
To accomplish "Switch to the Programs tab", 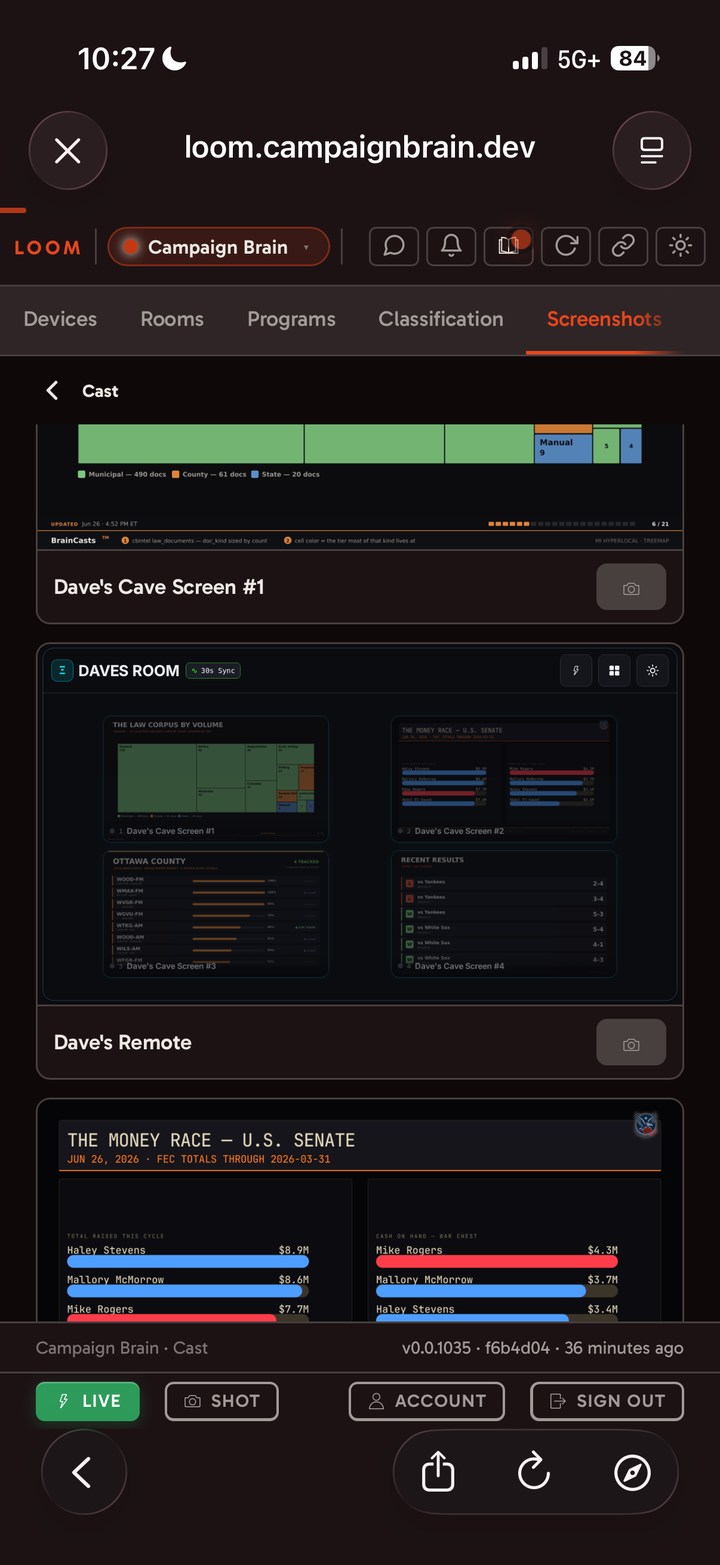I will coord(291,319).
